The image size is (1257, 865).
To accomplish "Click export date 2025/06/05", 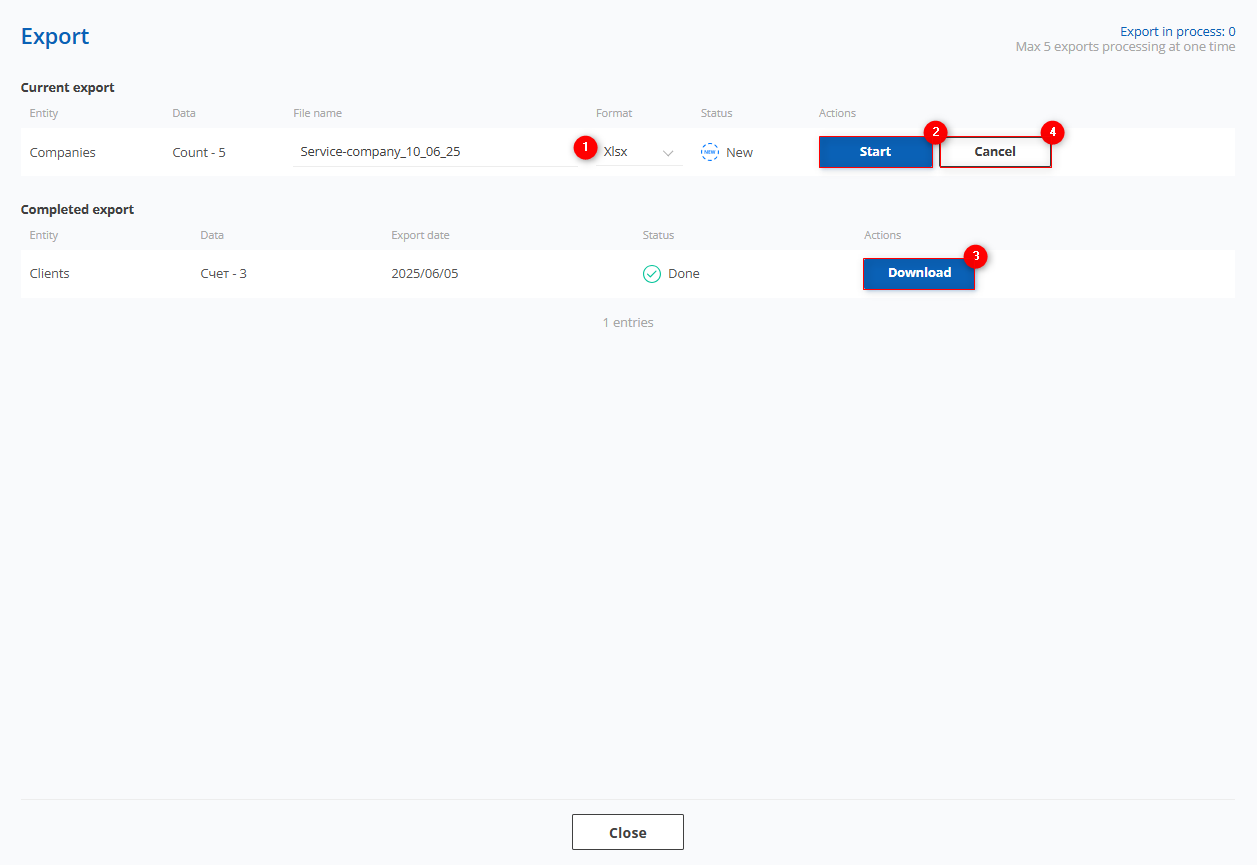I will tap(425, 273).
